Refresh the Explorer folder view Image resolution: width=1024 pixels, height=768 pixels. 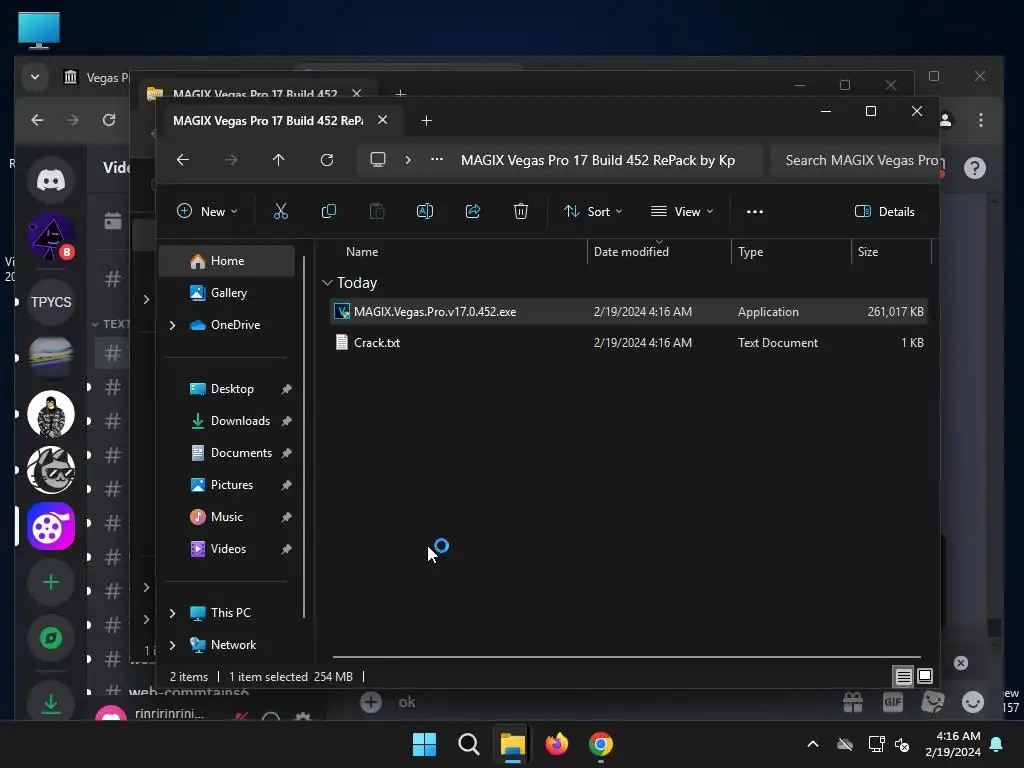[x=327, y=160]
